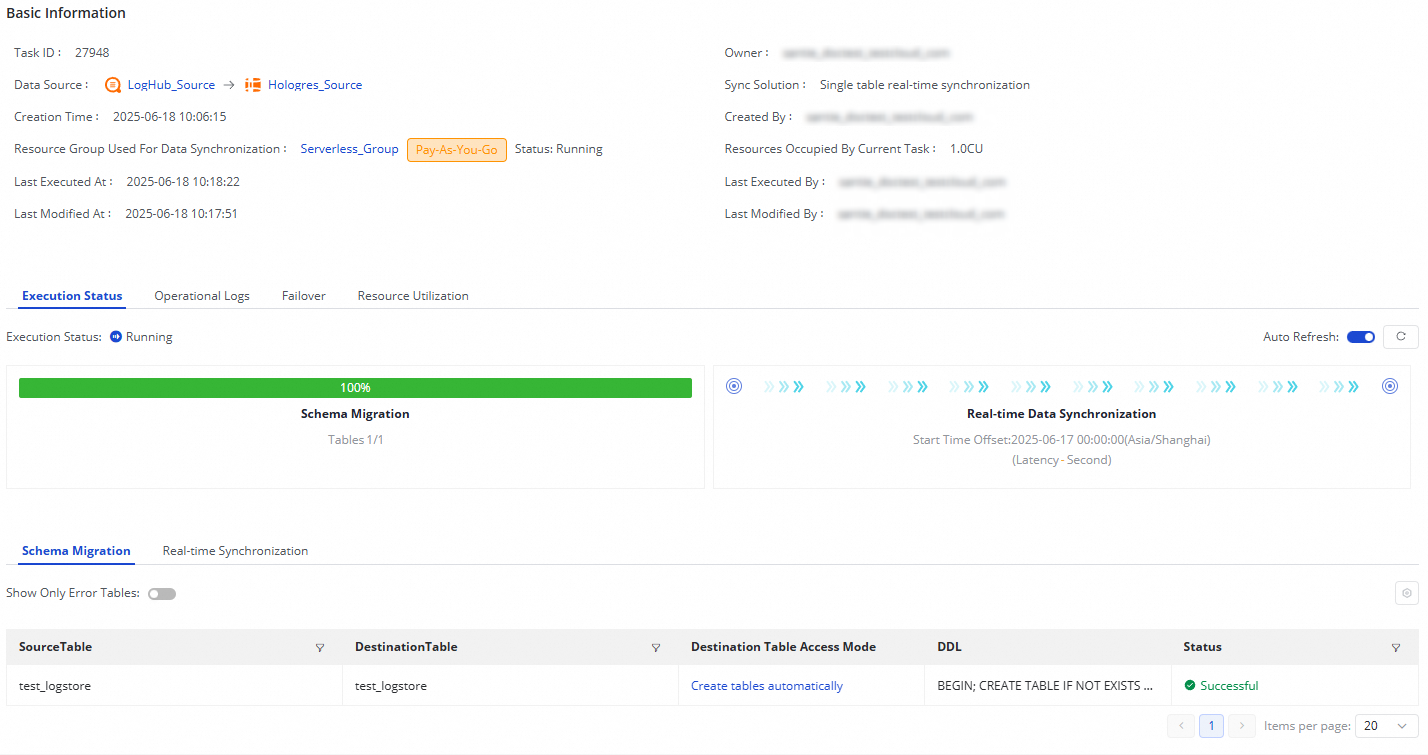Open the Resource Utilization tab

pos(413,296)
